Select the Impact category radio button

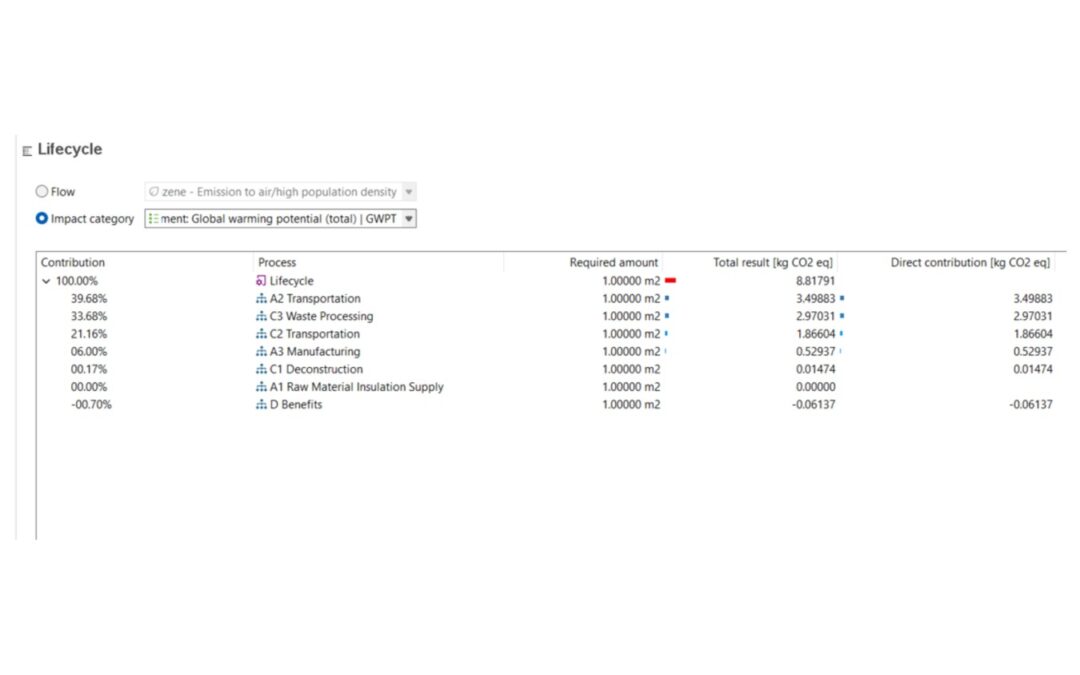[x=42, y=219]
